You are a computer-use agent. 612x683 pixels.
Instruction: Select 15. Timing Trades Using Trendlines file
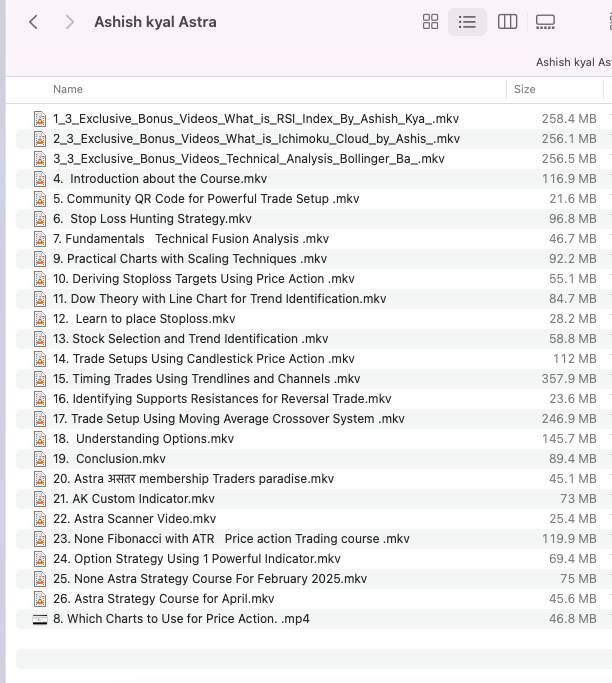click(x=314, y=379)
